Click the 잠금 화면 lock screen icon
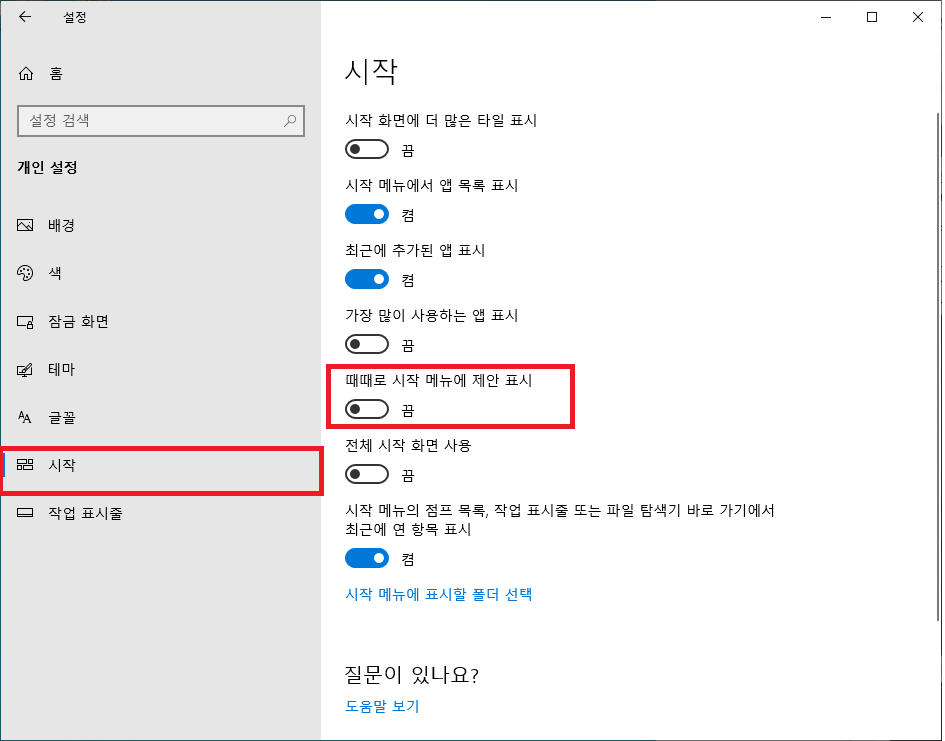 [x=25, y=322]
